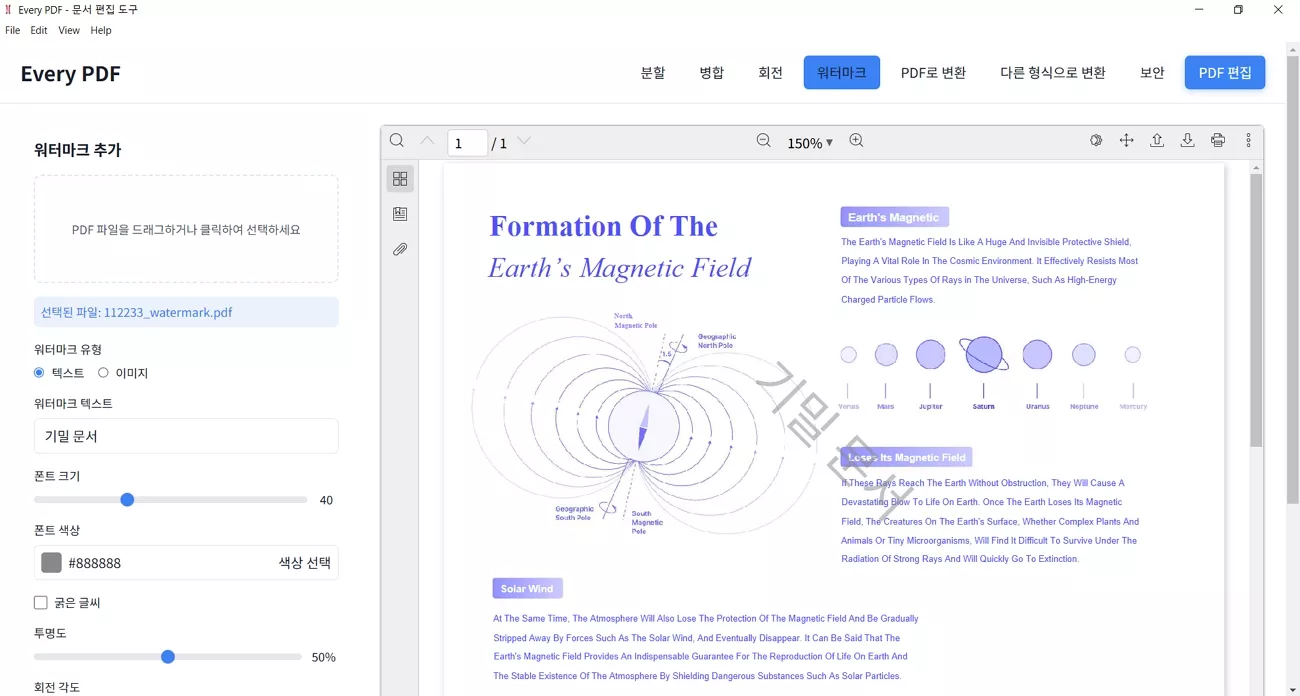Print the document with printer icon
This screenshot has height=696, width=1300.
tap(1218, 141)
